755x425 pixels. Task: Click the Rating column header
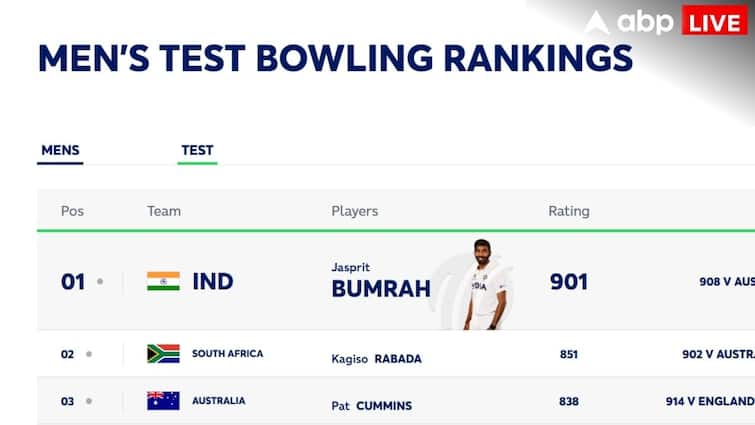[x=568, y=211]
